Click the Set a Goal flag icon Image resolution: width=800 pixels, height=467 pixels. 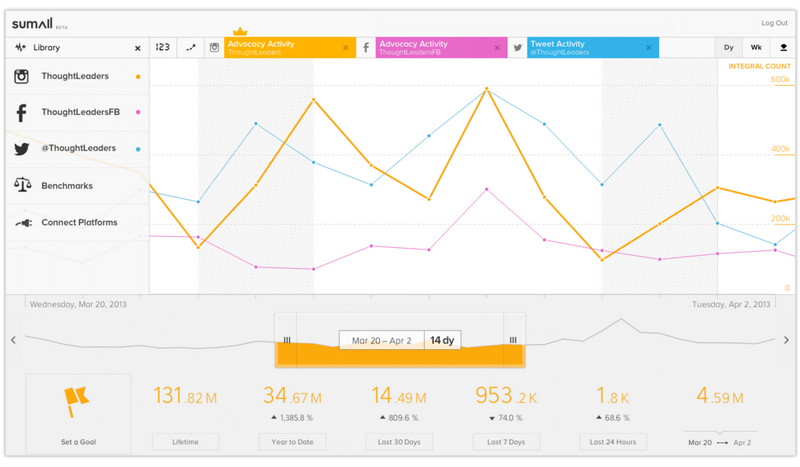(x=77, y=401)
